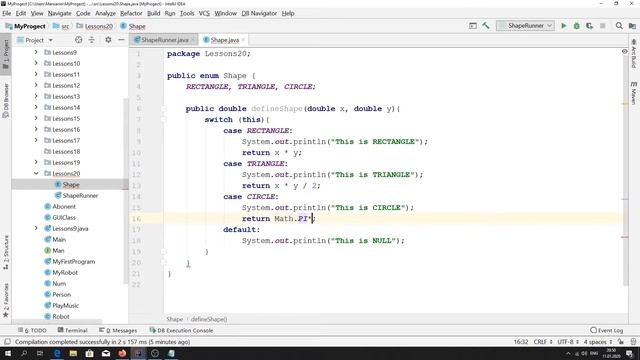
Task: Expand the Lessons15 folder
Action: 36,118
